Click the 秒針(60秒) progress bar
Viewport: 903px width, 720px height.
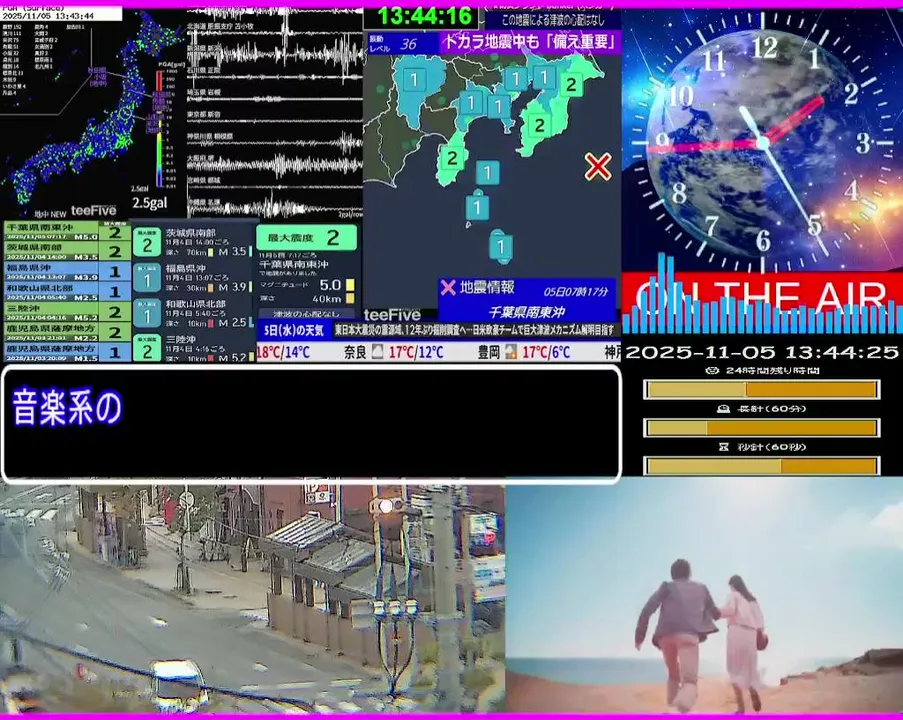[761, 465]
